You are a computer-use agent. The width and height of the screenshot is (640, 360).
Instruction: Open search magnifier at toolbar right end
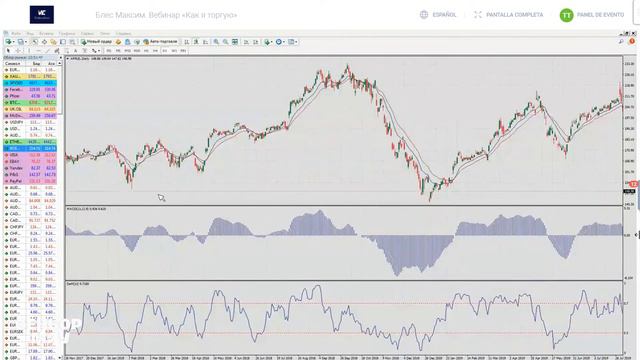click(x=621, y=42)
